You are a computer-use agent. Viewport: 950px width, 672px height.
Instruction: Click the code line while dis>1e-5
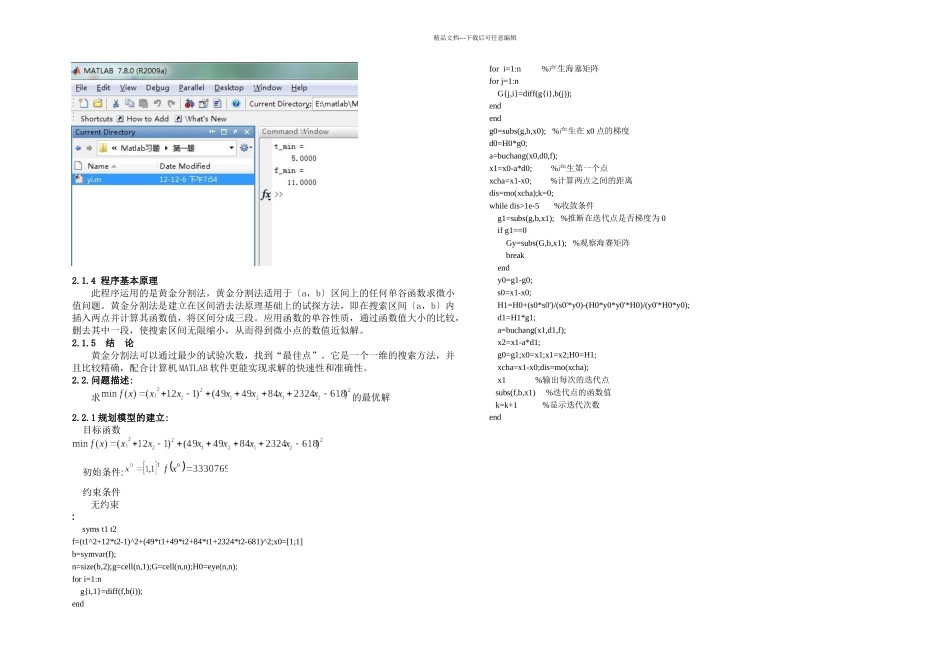coord(514,205)
